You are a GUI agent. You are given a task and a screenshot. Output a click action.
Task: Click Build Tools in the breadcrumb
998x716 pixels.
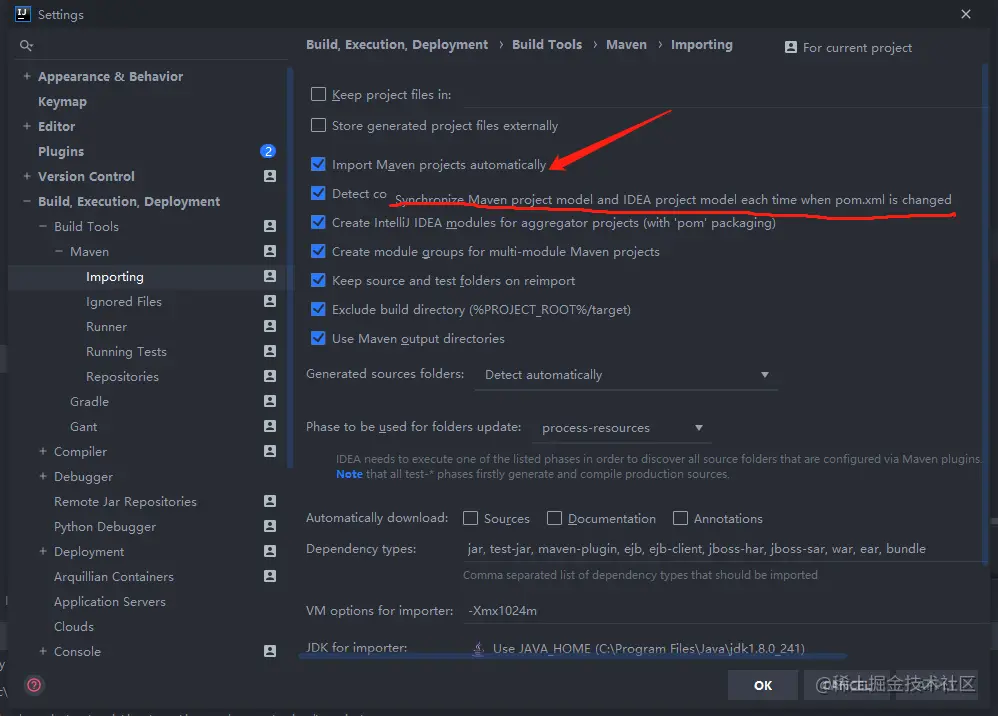coord(547,45)
